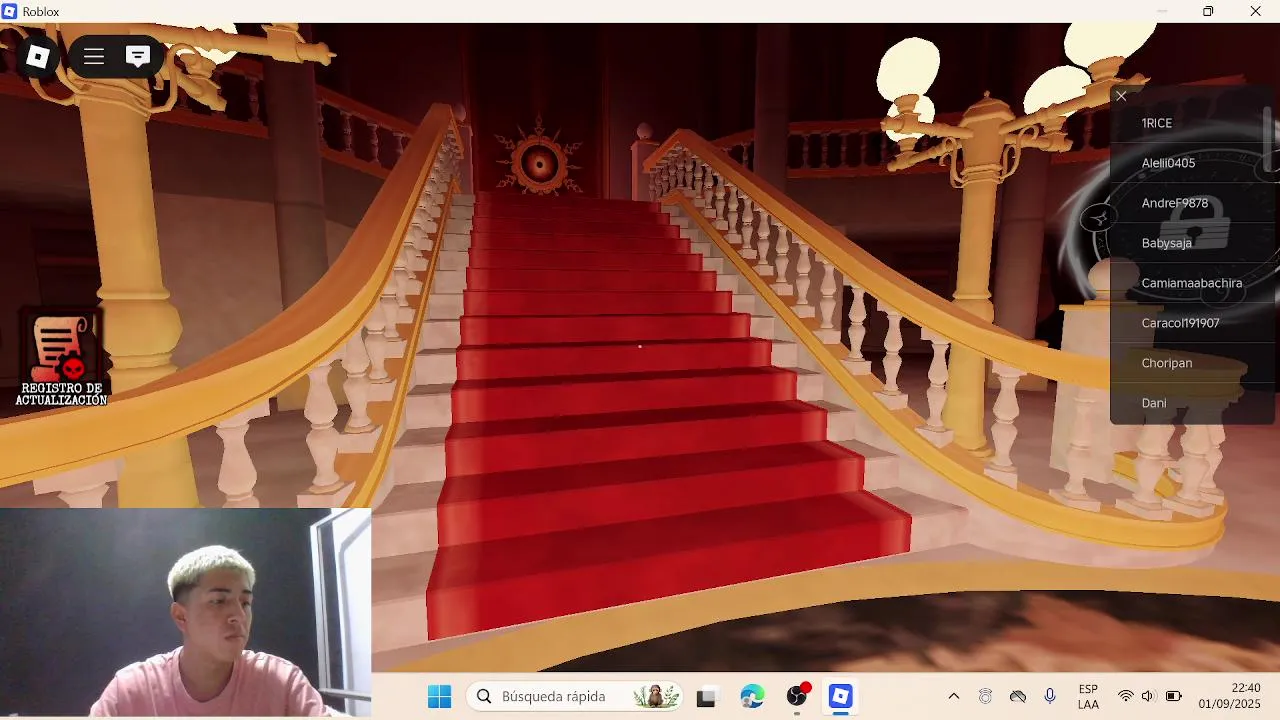
Task: Select player Dani in the list
Action: pyautogui.click(x=1191, y=403)
